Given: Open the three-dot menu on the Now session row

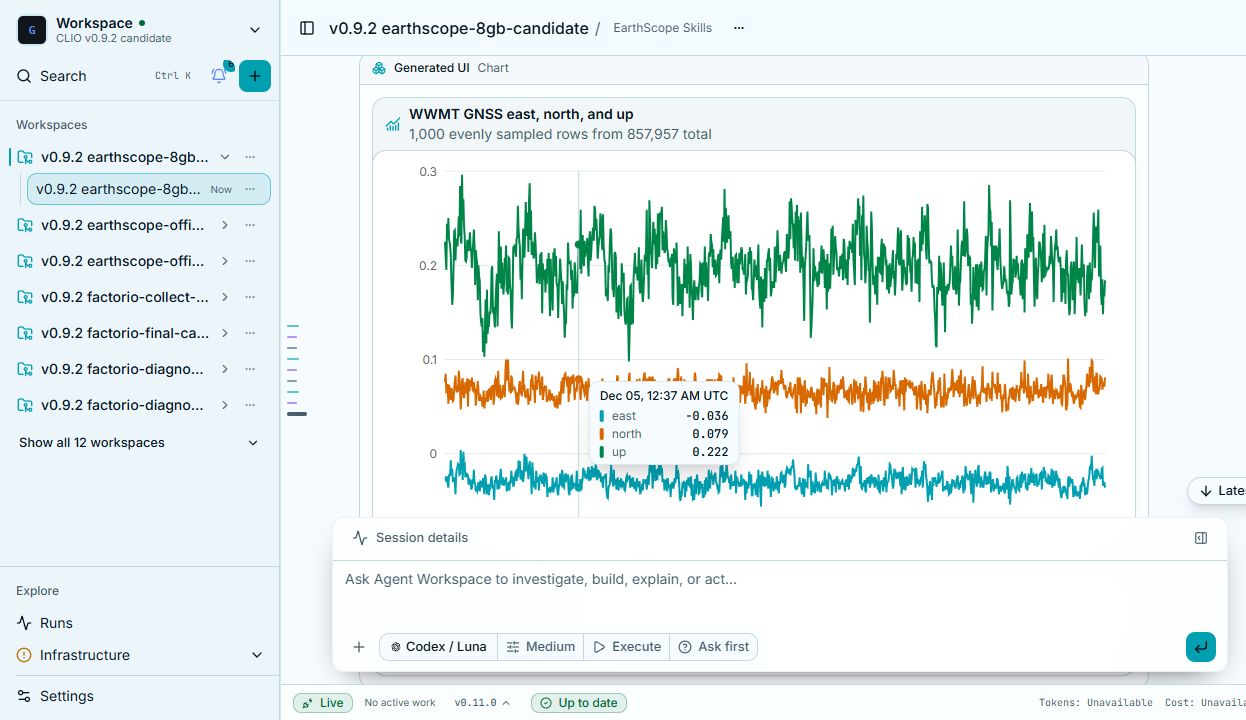Looking at the screenshot, I should 250,189.
